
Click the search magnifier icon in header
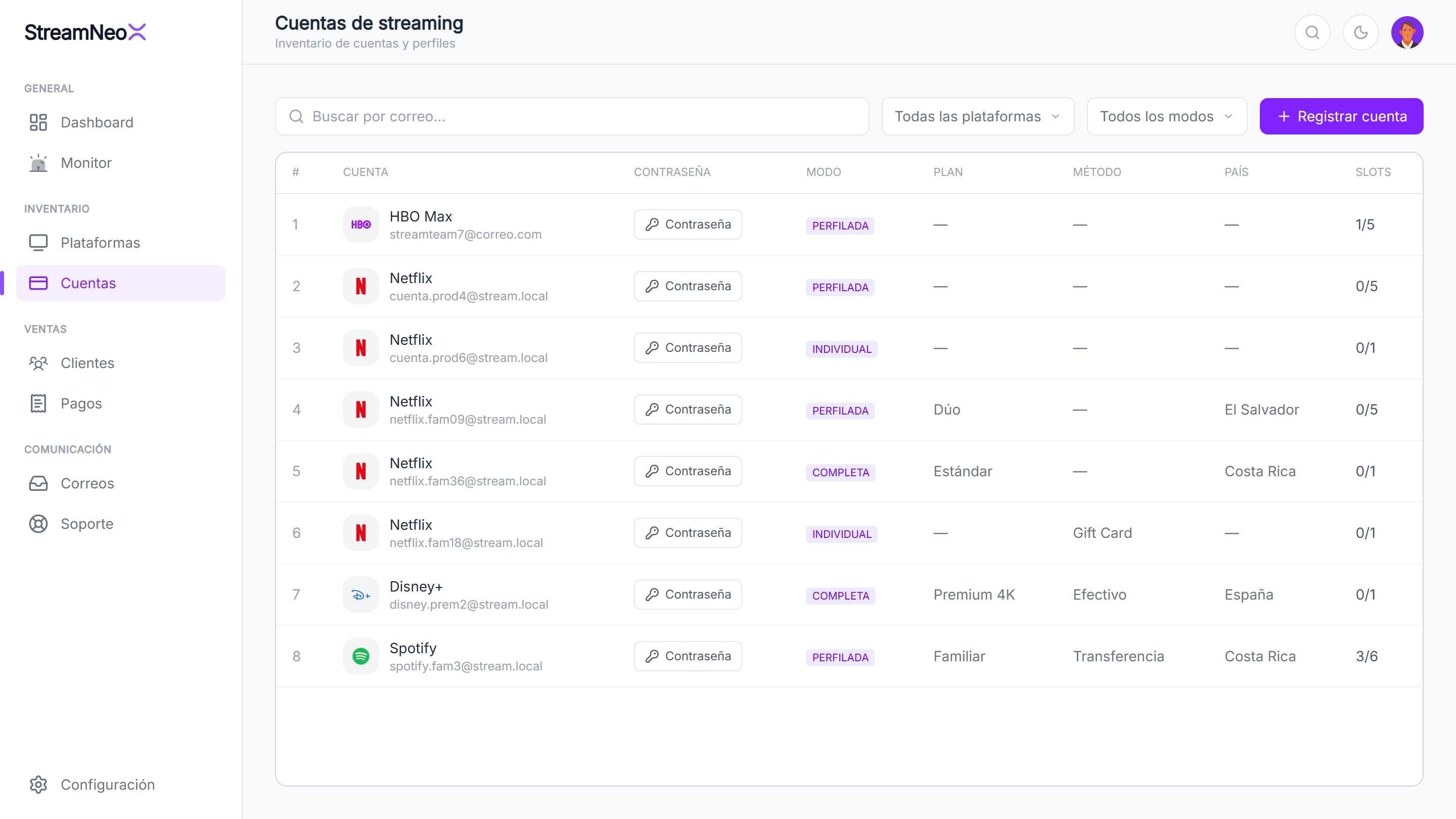click(x=1312, y=32)
